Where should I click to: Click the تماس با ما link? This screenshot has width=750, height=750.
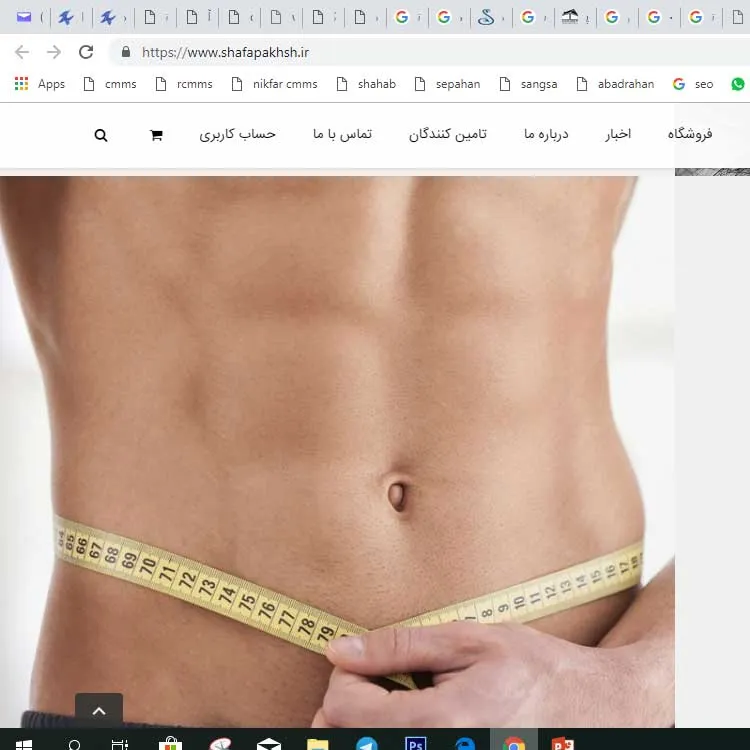pyautogui.click(x=342, y=134)
